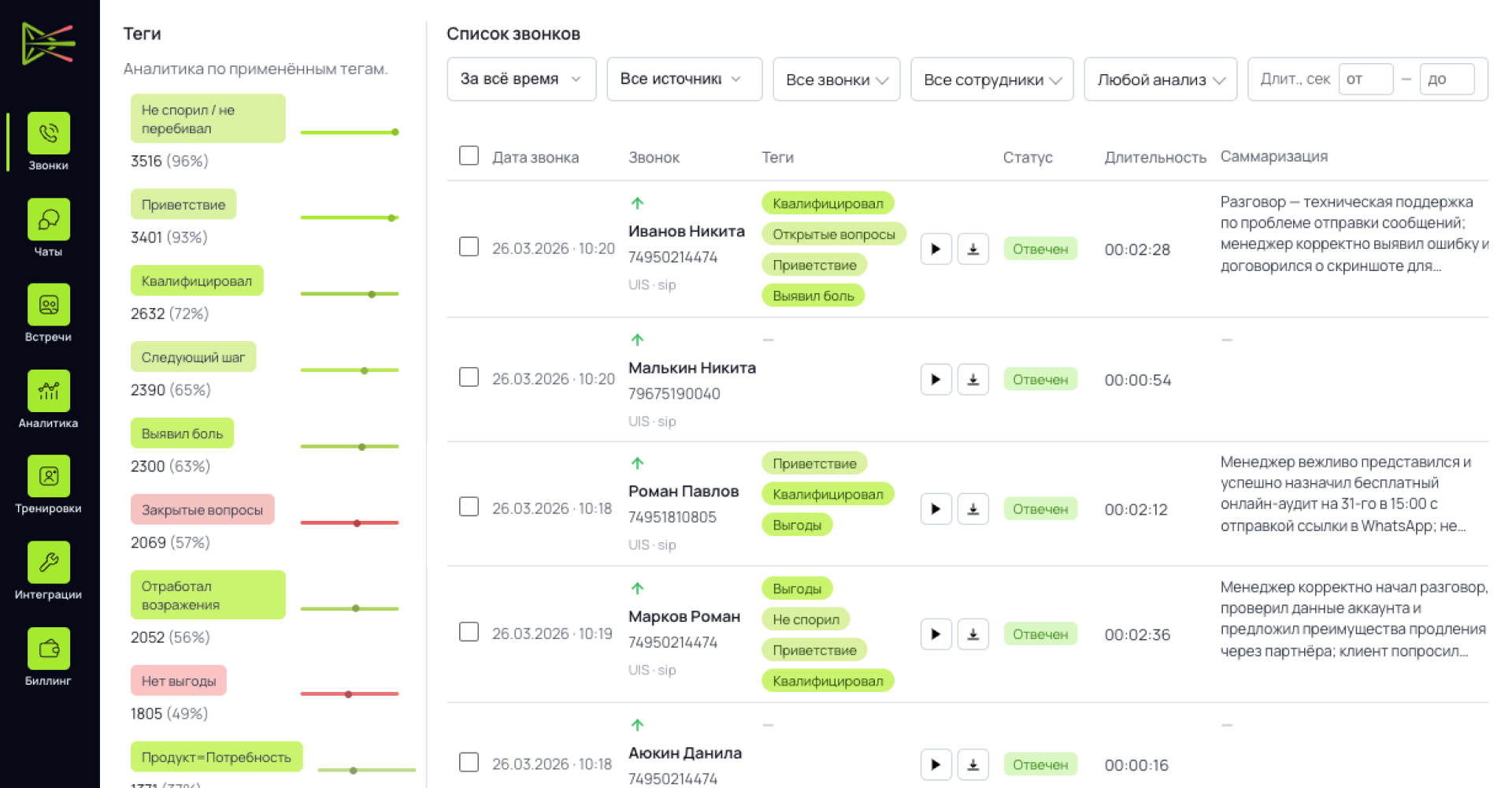The image size is (1512, 788).
Task: Open the Биллинг wallet icon
Action: click(x=49, y=649)
